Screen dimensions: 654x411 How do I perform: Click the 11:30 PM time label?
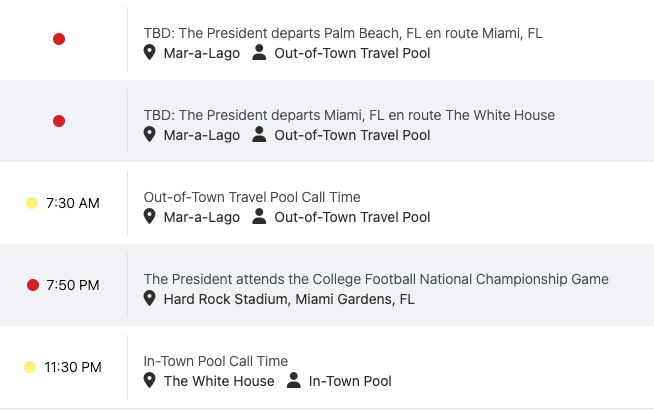[73, 367]
